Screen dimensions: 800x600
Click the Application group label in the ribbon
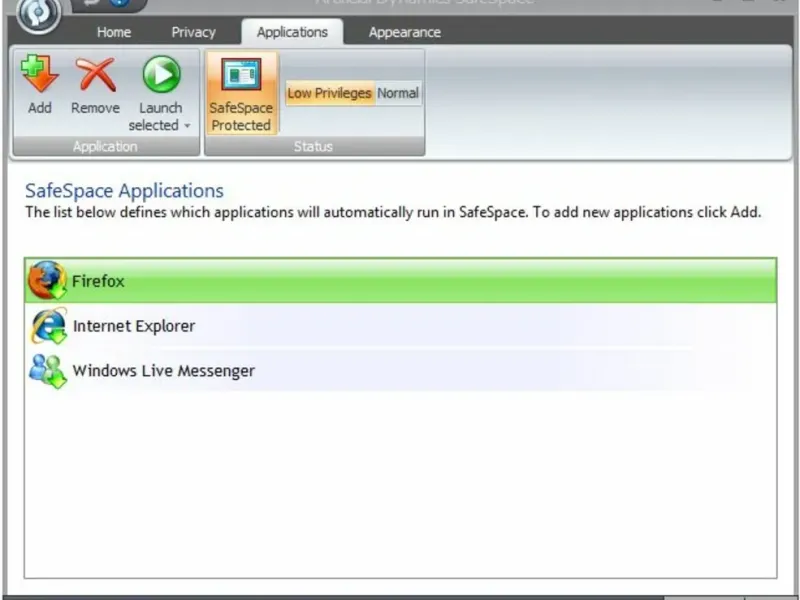click(x=105, y=147)
